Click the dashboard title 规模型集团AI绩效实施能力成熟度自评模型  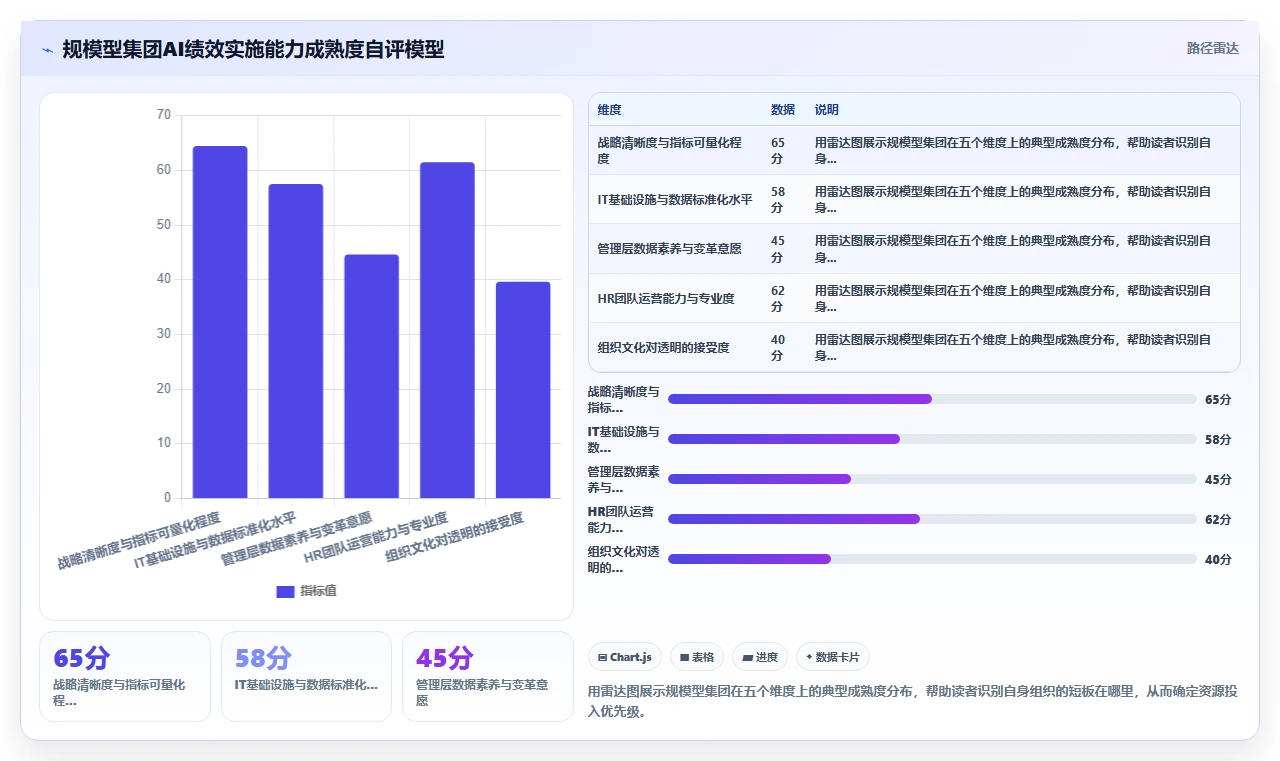pyautogui.click(x=253, y=49)
